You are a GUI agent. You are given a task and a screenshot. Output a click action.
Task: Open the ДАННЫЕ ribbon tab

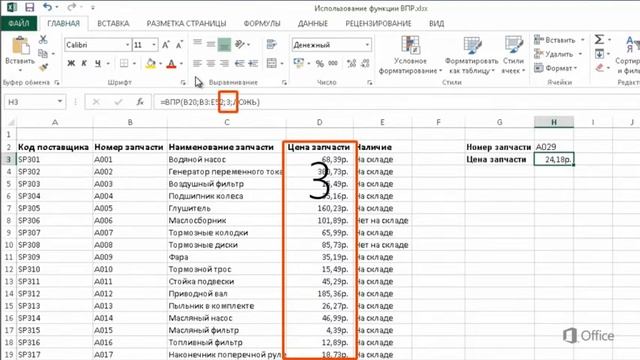[313, 23]
